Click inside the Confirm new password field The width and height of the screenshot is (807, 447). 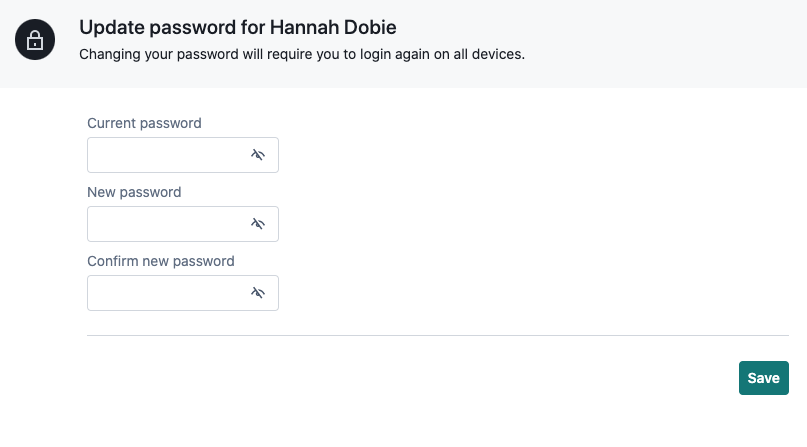pos(183,293)
